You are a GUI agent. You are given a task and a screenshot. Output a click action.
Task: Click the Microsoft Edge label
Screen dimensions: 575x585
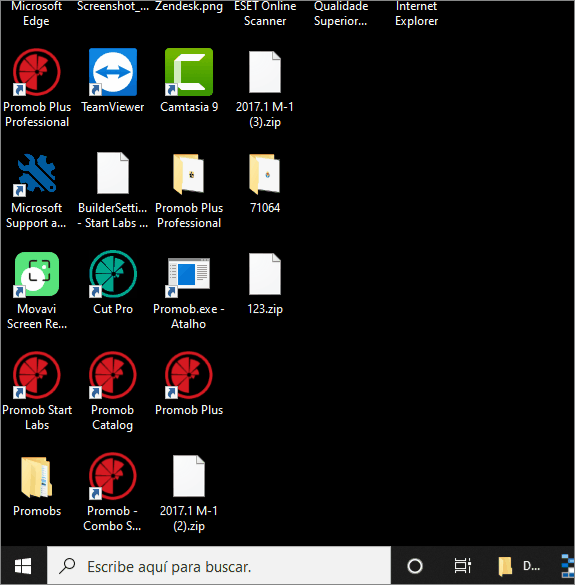37,13
